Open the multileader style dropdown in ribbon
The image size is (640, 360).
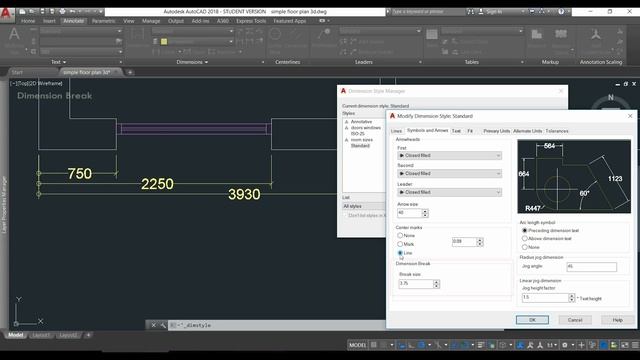380,31
